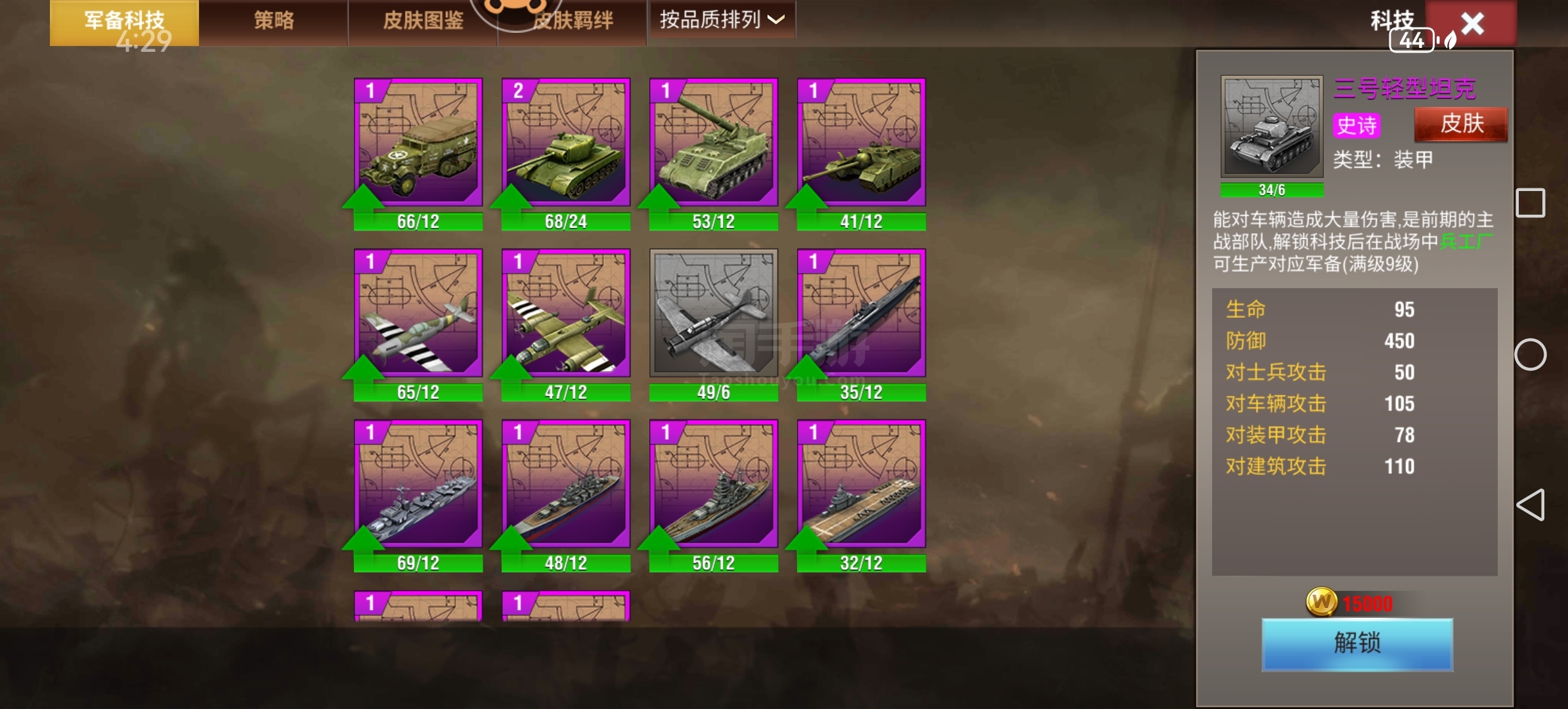
Task: Switch to the 军备科技 tab
Action: 125,22
